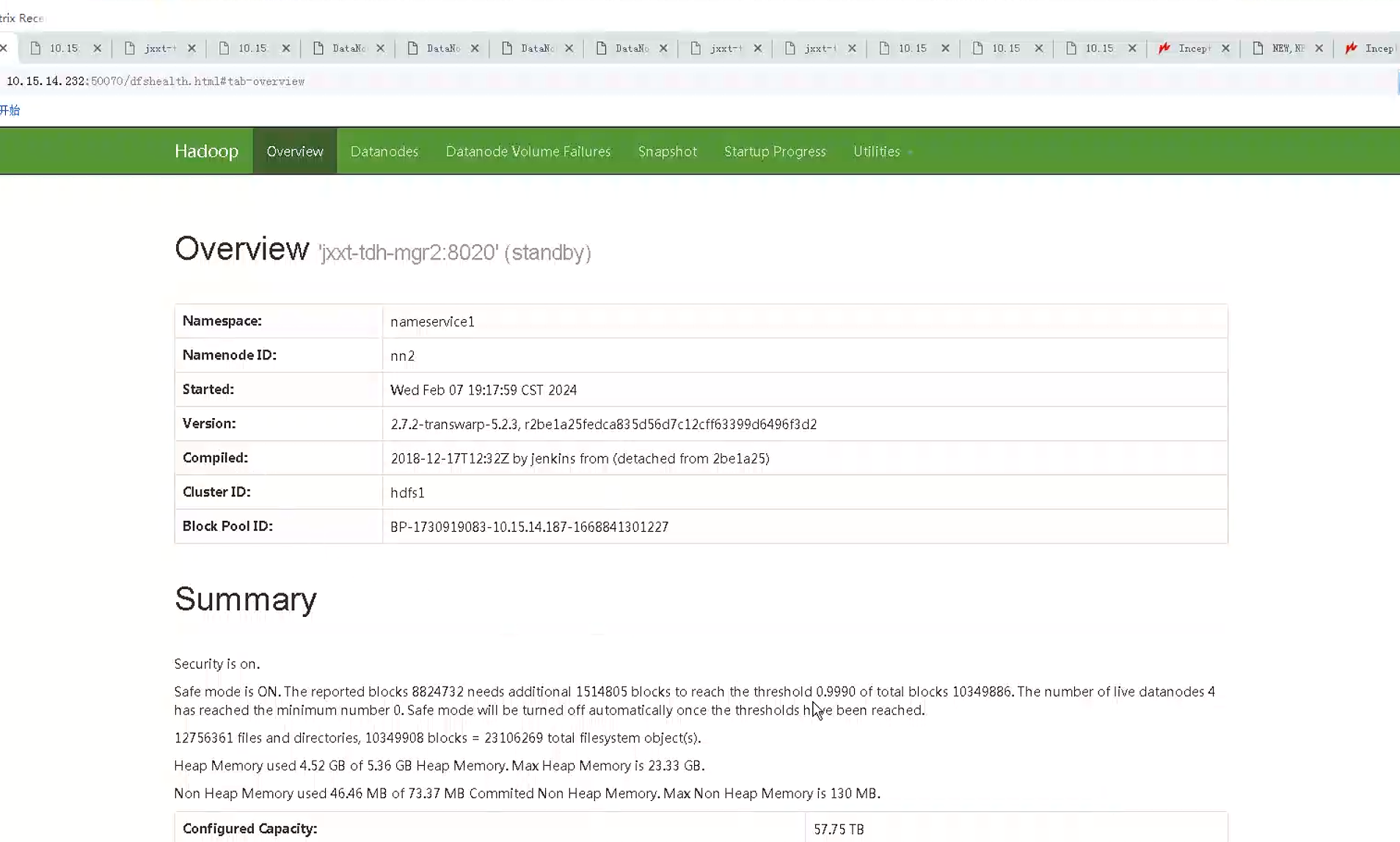The height and width of the screenshot is (842, 1400).
Task: Expand the Utilities dropdown menu
Action: tap(882, 151)
